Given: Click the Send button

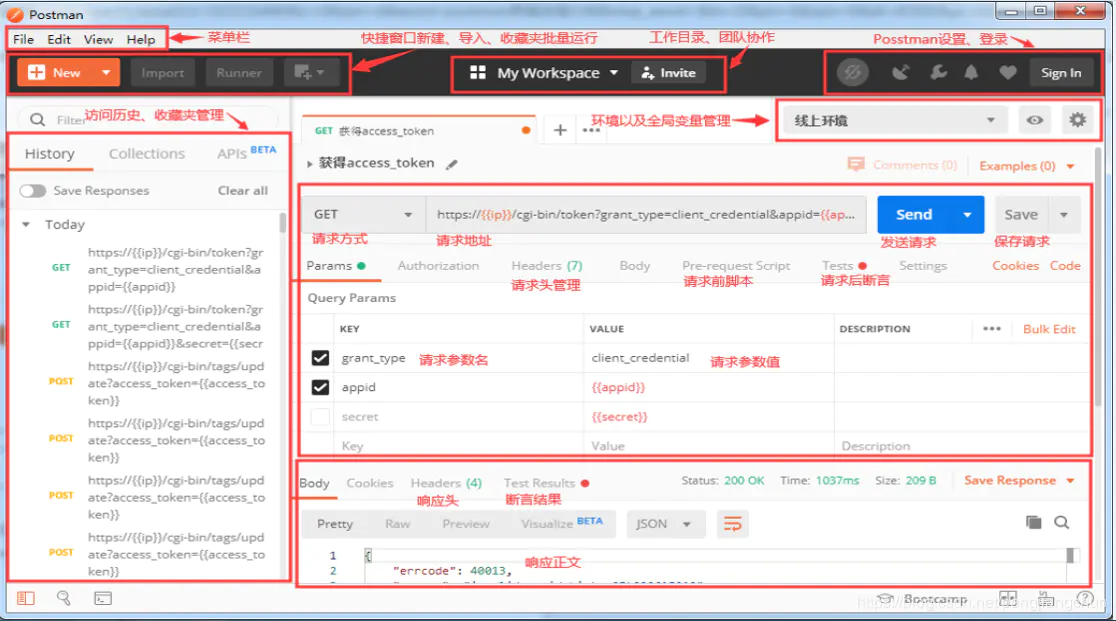Looking at the screenshot, I should [914, 214].
